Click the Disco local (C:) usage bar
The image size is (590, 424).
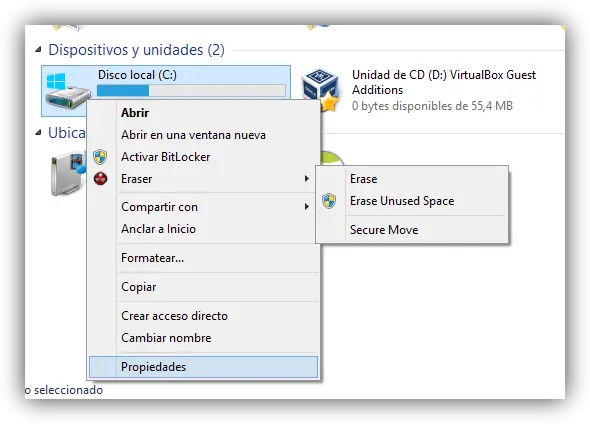click(x=191, y=90)
